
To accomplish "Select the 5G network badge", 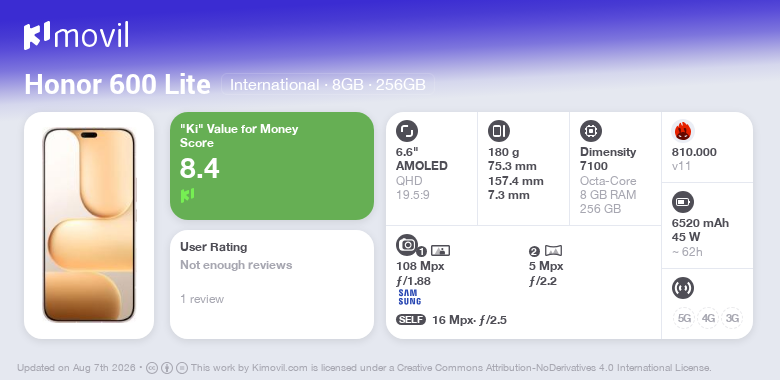I will click(x=684, y=318).
